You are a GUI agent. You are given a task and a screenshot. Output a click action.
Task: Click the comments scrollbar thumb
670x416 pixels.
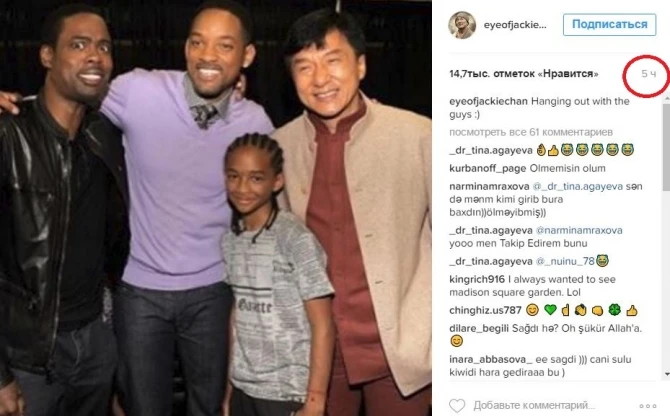tap(666, 146)
